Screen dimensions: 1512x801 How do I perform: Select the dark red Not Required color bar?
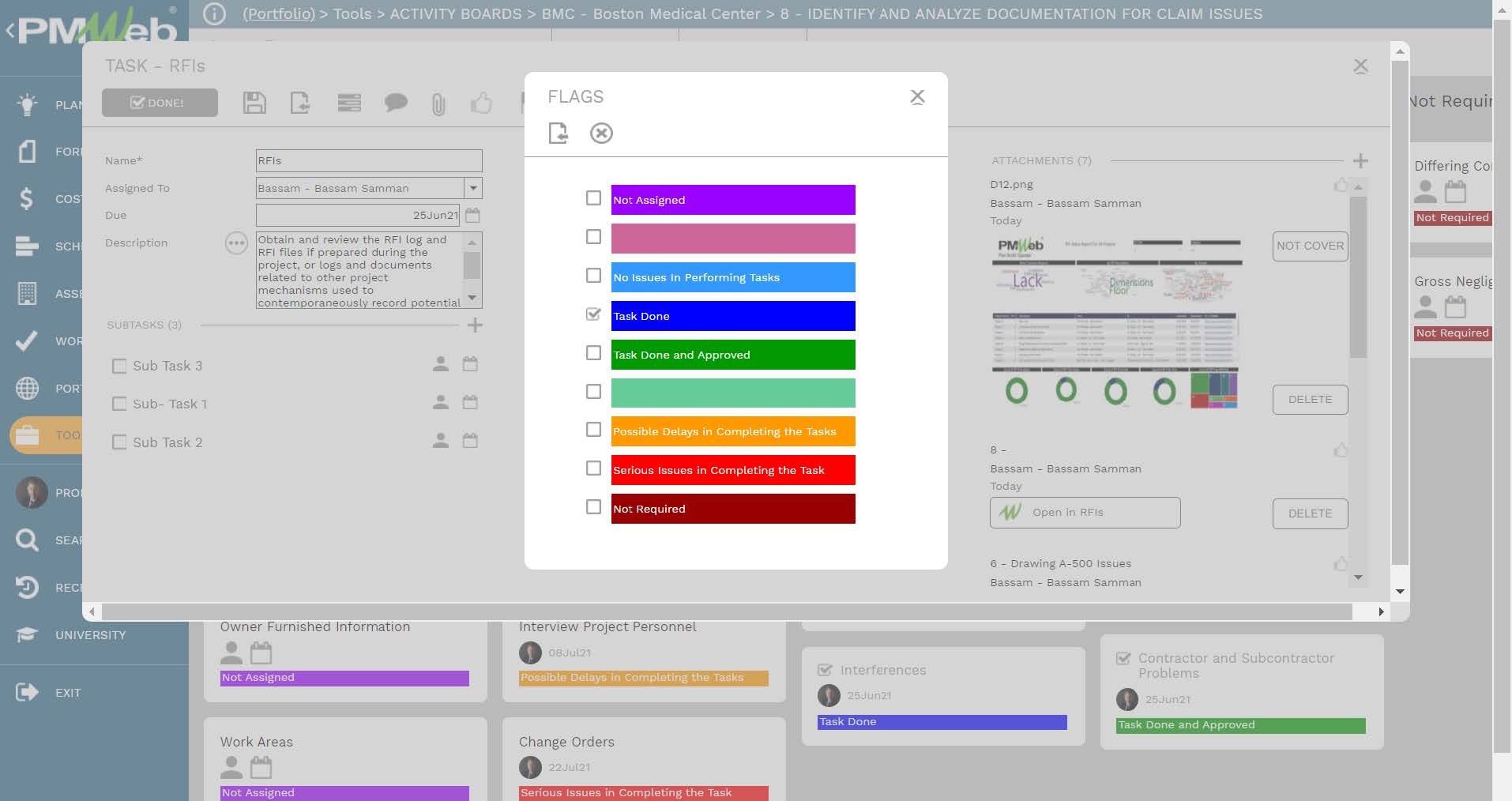(733, 509)
